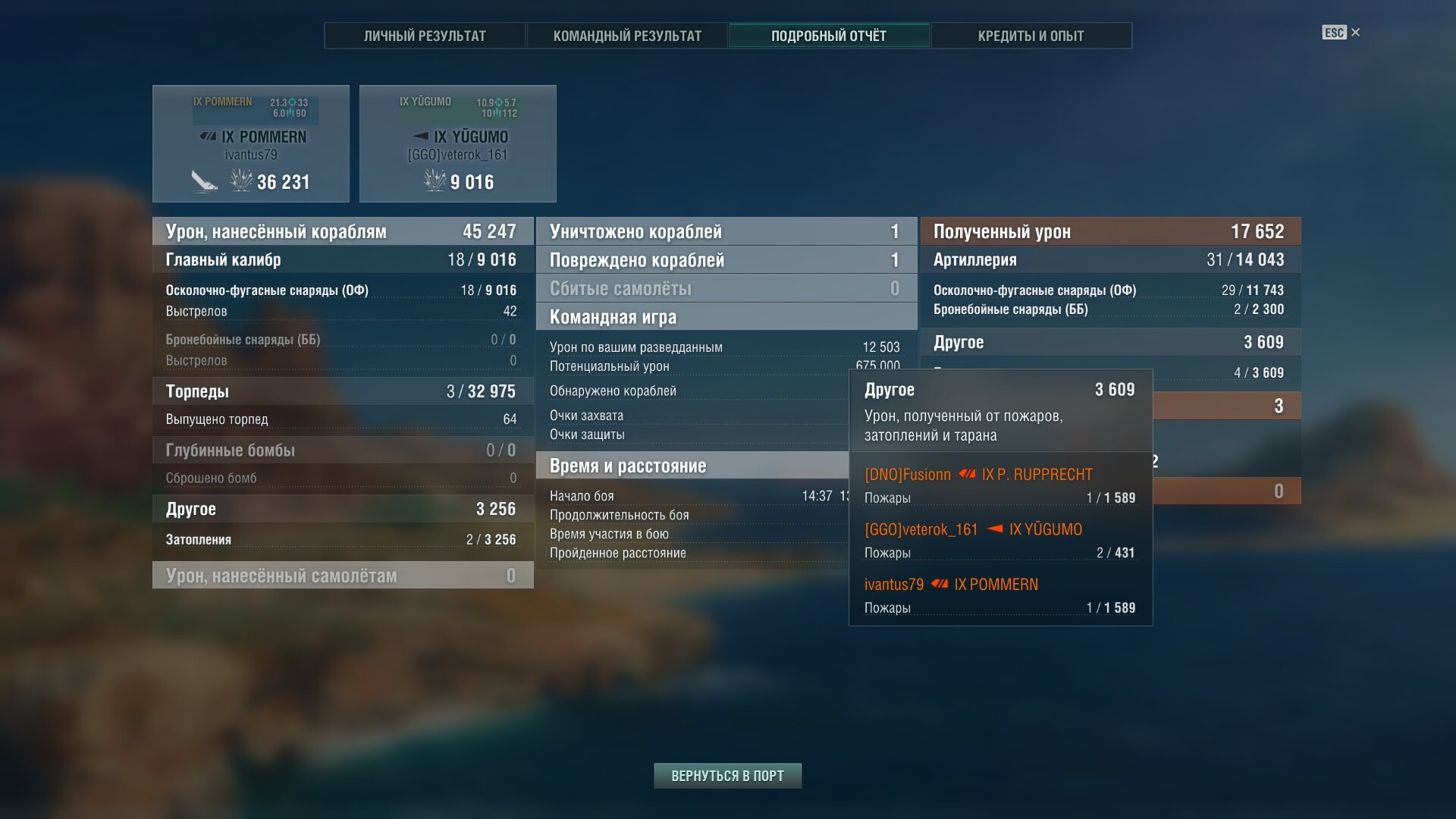Click the torpedo icon on Pommern card
1456x819 pixels.
click(x=204, y=181)
